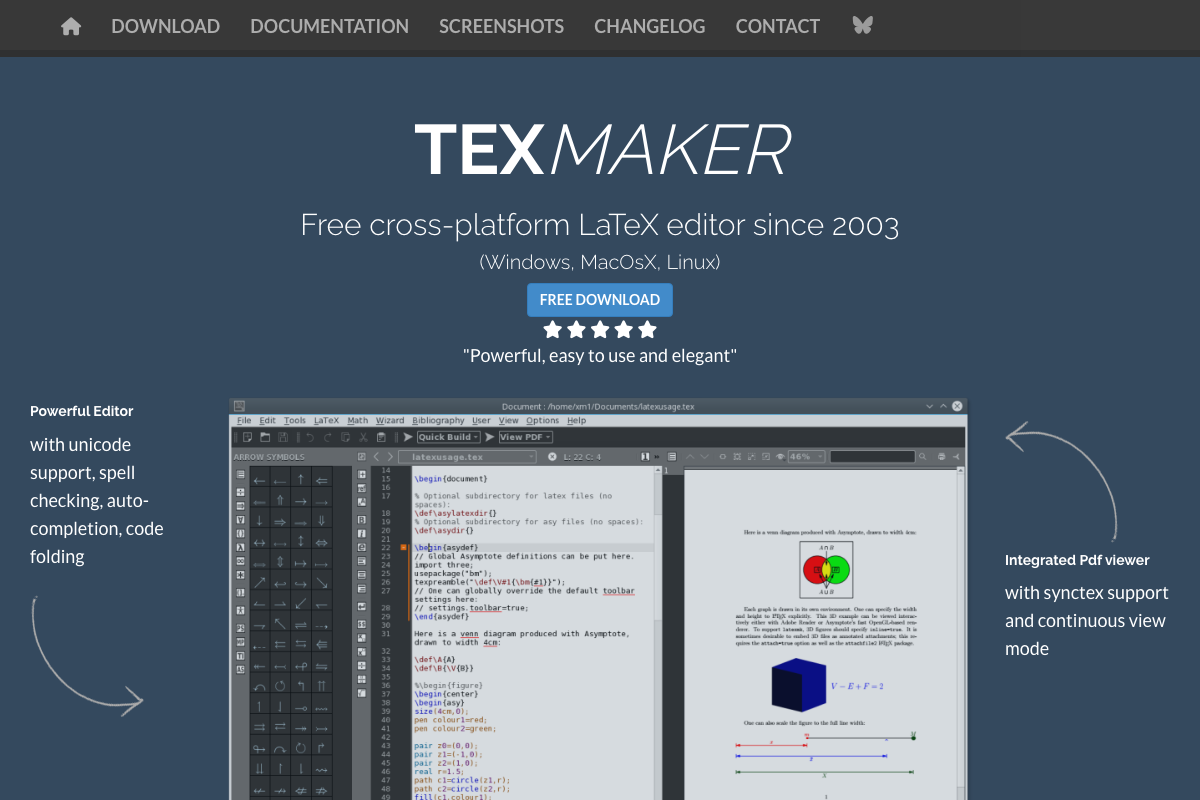Click the blue cube figure in PDF preview
The width and height of the screenshot is (1200, 800).
[799, 686]
